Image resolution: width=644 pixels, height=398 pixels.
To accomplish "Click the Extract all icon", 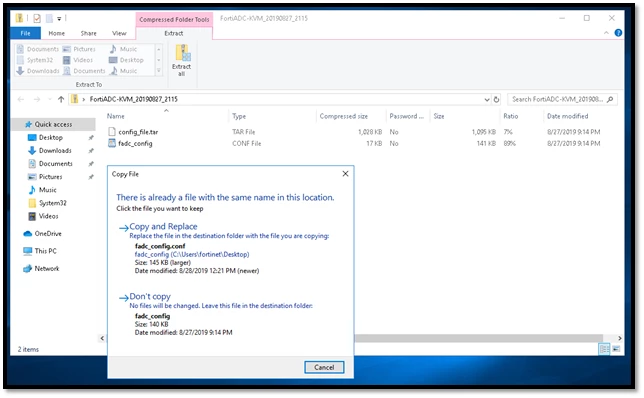I will 182,60.
